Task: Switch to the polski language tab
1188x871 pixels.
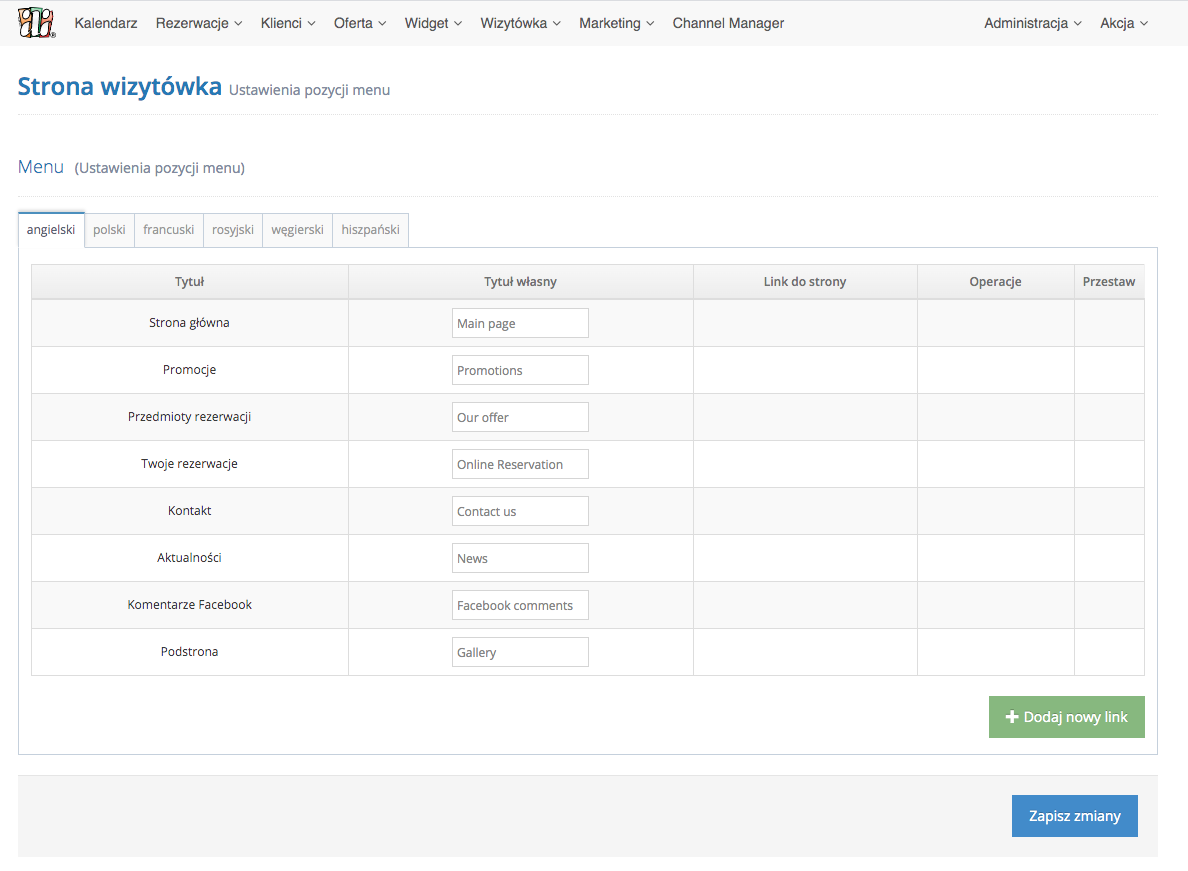Action: (x=109, y=230)
